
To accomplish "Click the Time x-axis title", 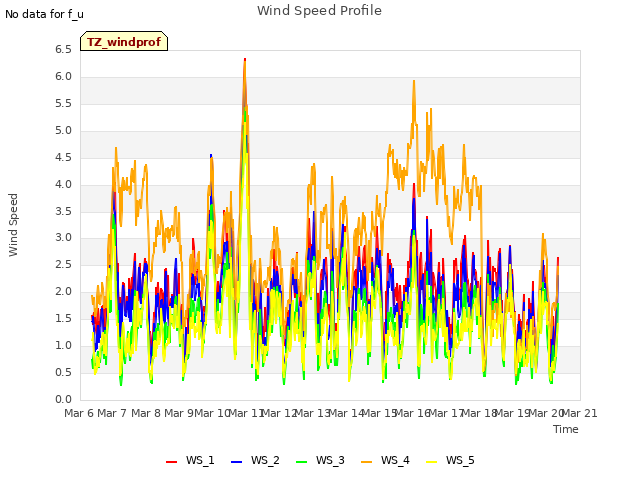I will coord(566,429).
